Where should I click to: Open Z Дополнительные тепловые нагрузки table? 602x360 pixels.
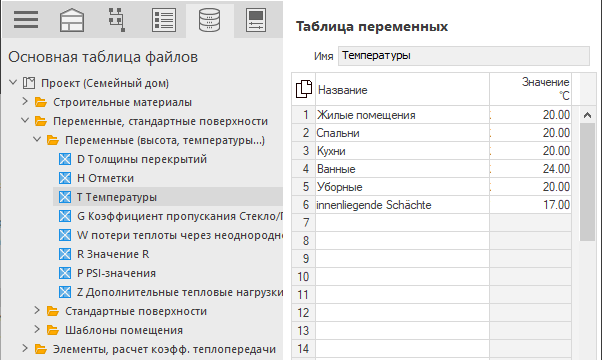point(180,292)
